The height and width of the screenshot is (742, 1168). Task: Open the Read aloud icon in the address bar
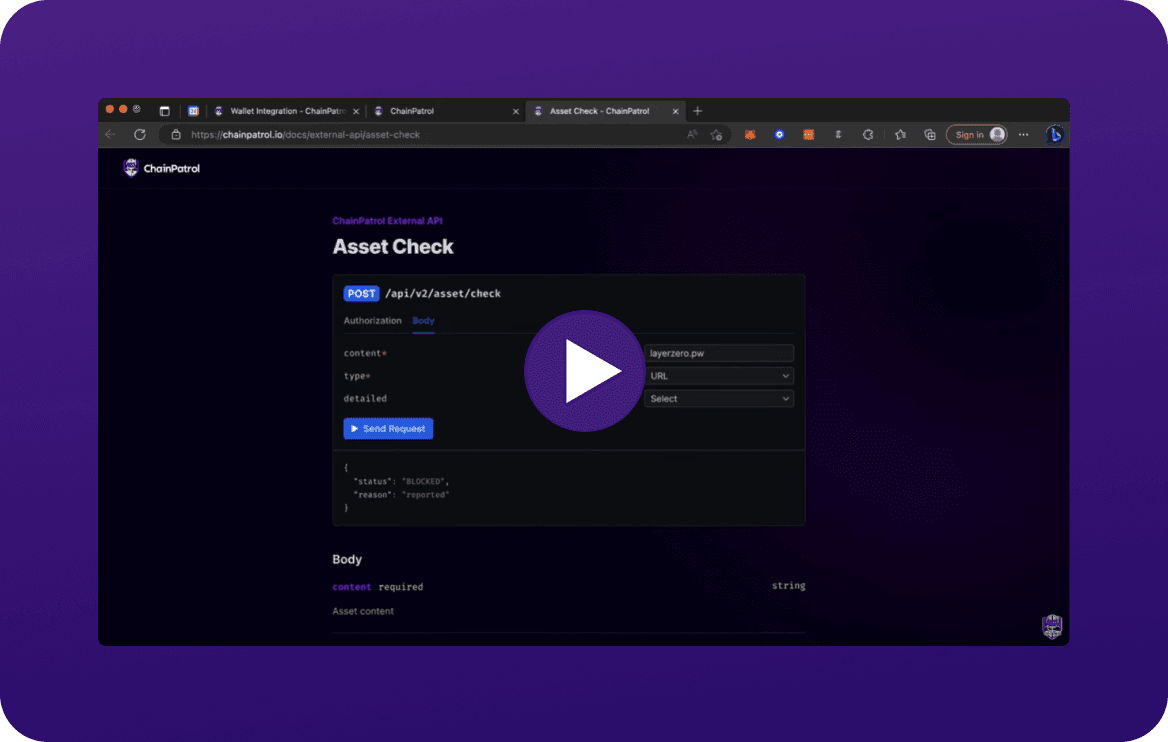pos(692,135)
